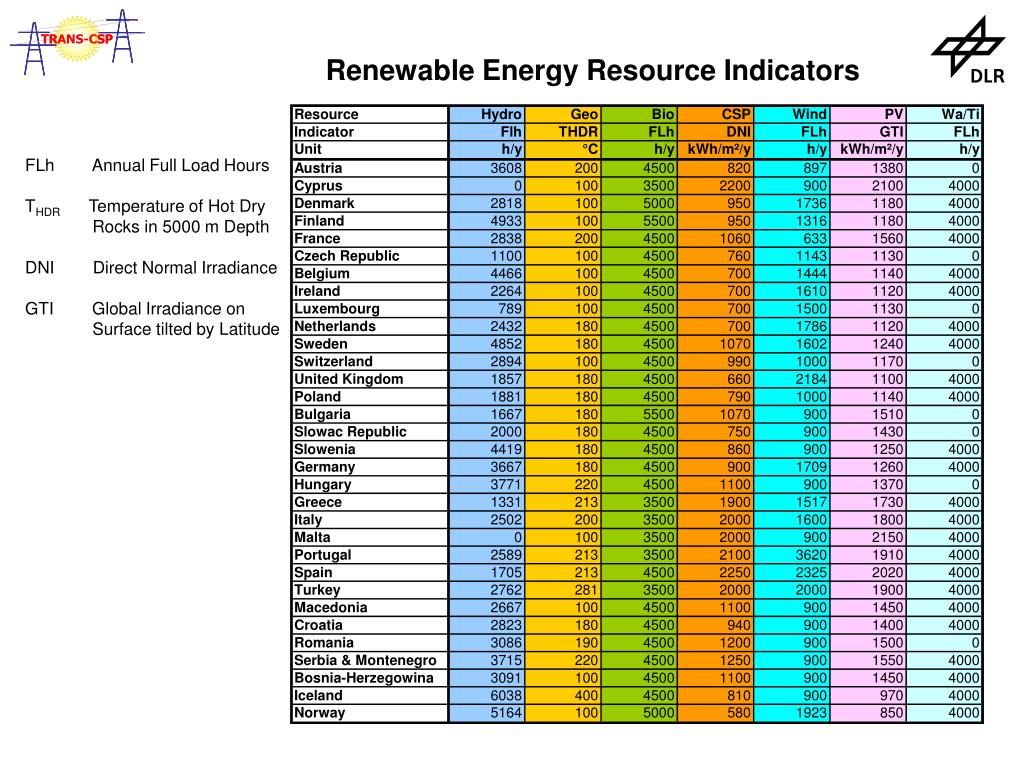
Task: Click the Direct Normal Irradiance legend entry
Action: pos(151,268)
